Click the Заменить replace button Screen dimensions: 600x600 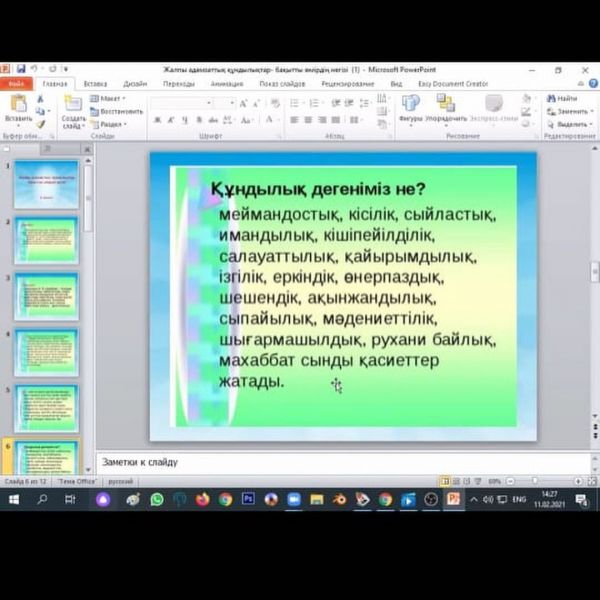pyautogui.click(x=570, y=111)
